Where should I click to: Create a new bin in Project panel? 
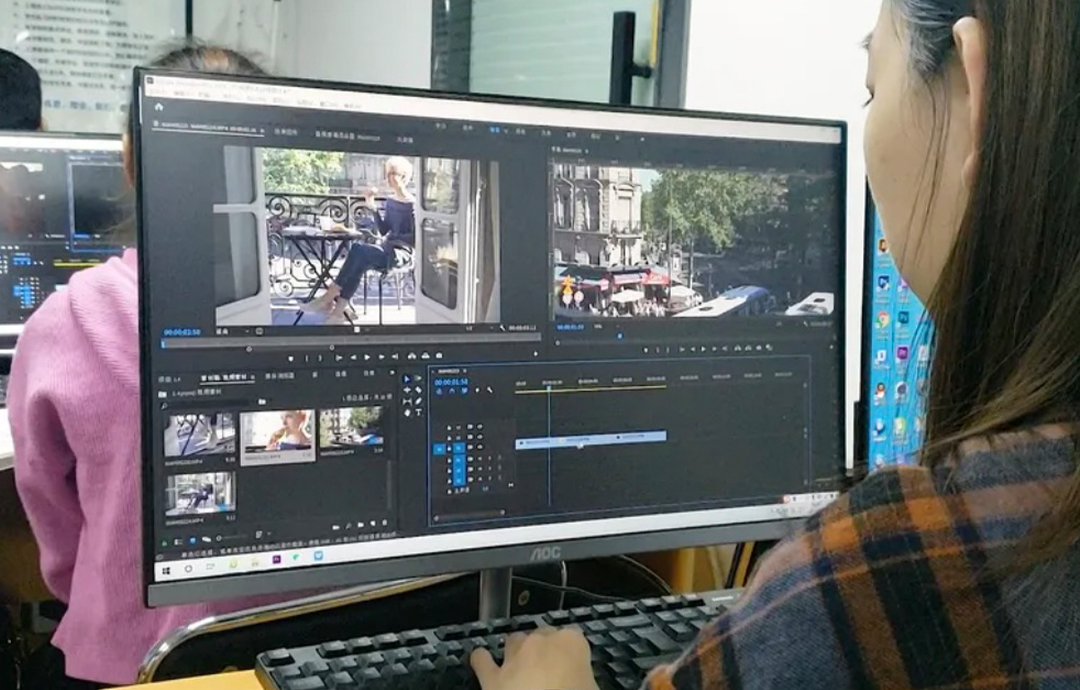pos(360,525)
